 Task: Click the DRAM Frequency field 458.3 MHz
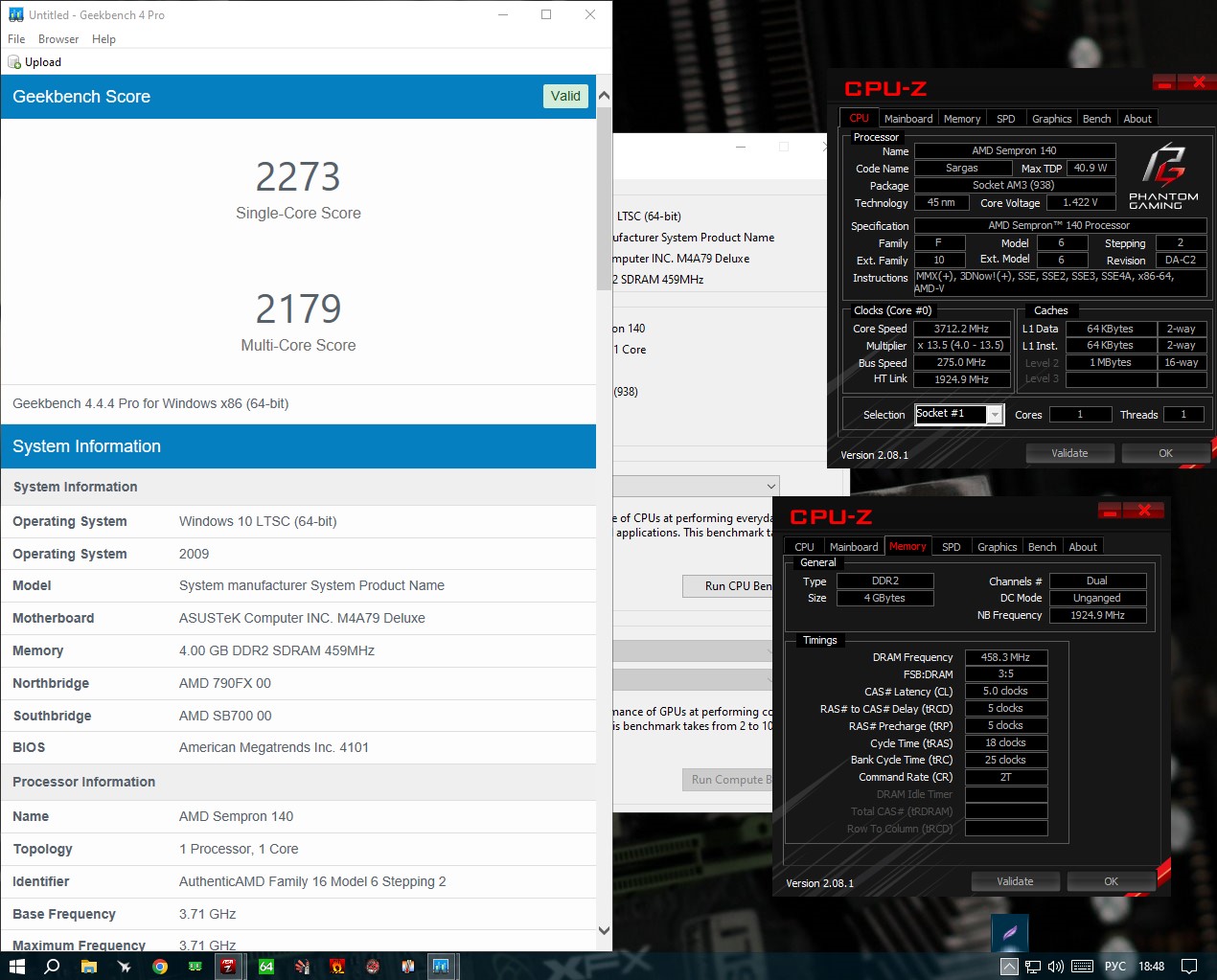(1005, 657)
